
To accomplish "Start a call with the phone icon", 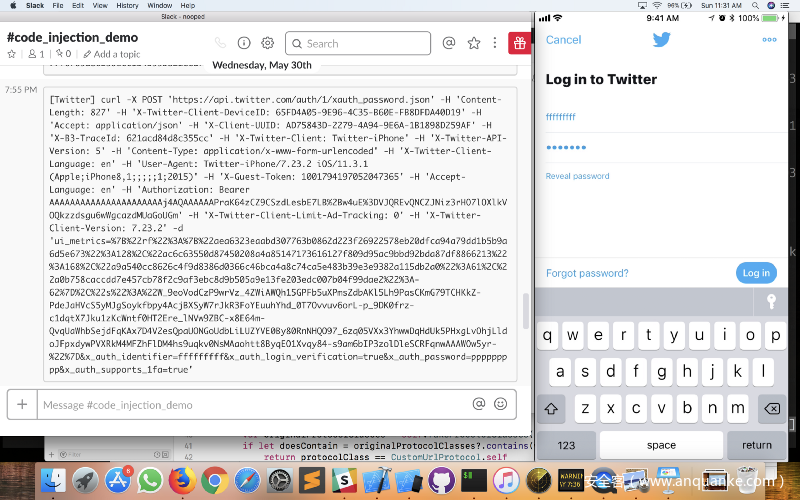I will (220, 43).
